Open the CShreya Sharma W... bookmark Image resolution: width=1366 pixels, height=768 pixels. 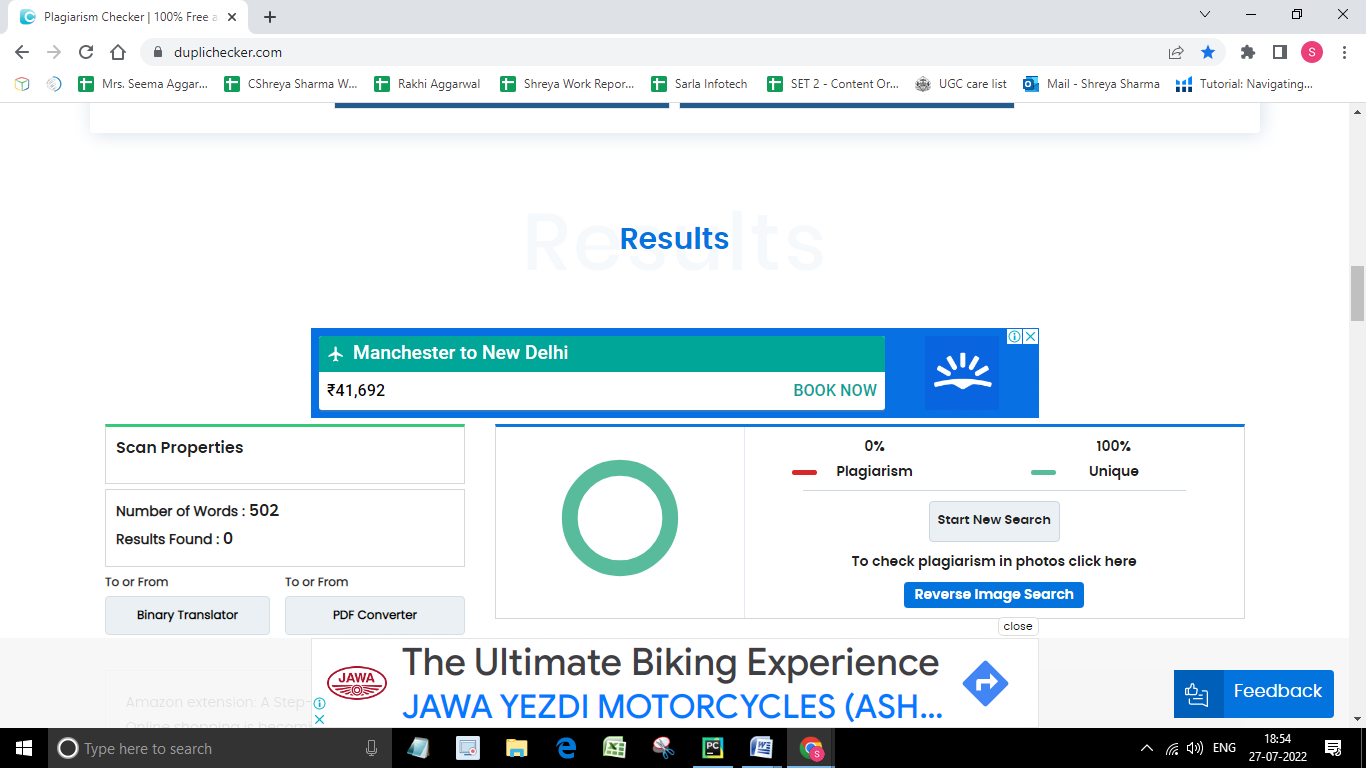[x=291, y=84]
